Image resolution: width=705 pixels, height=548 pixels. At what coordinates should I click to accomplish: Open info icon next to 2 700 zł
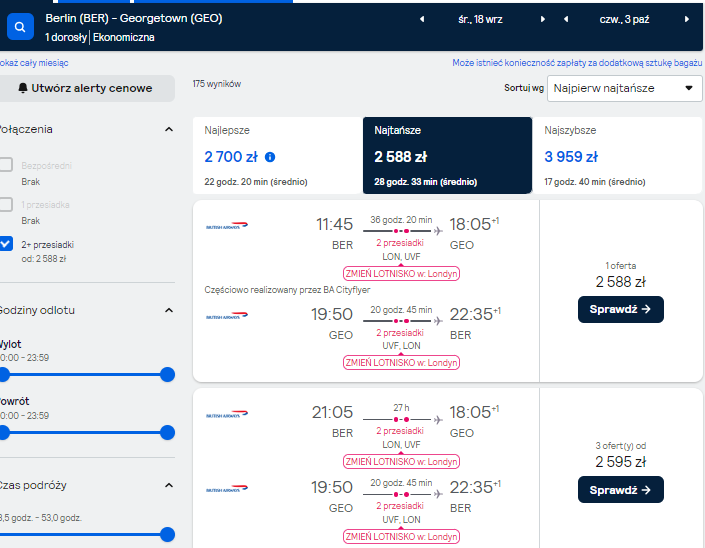[x=270, y=157]
